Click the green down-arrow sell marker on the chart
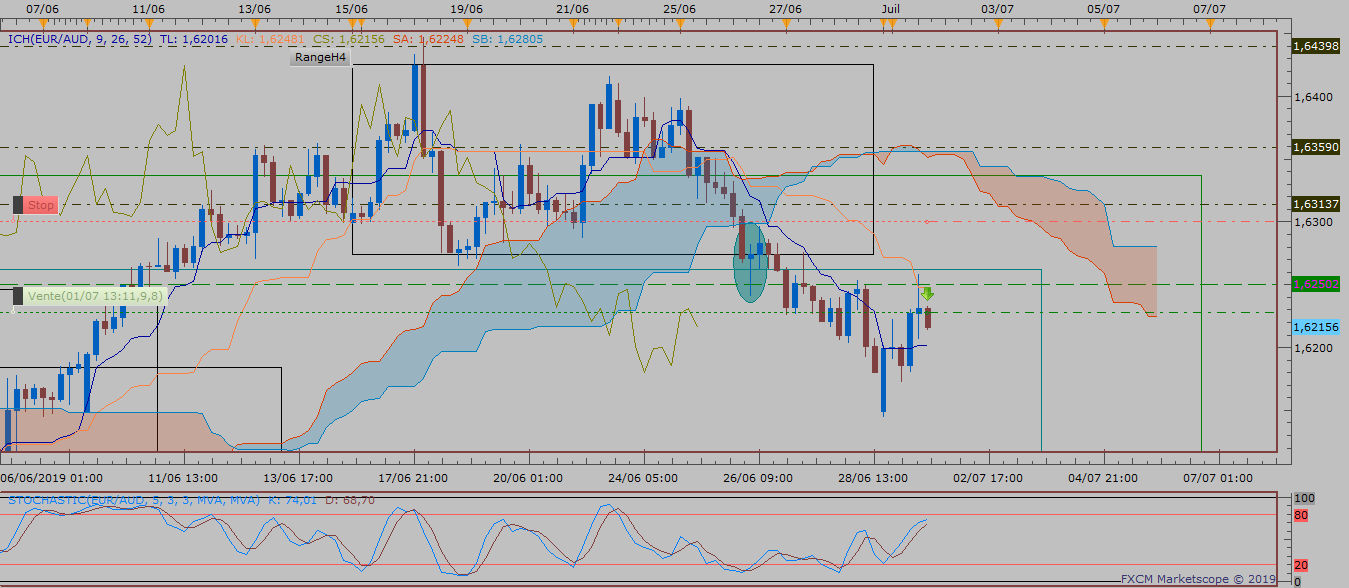Screen dimensions: 1349x588 tap(927, 294)
